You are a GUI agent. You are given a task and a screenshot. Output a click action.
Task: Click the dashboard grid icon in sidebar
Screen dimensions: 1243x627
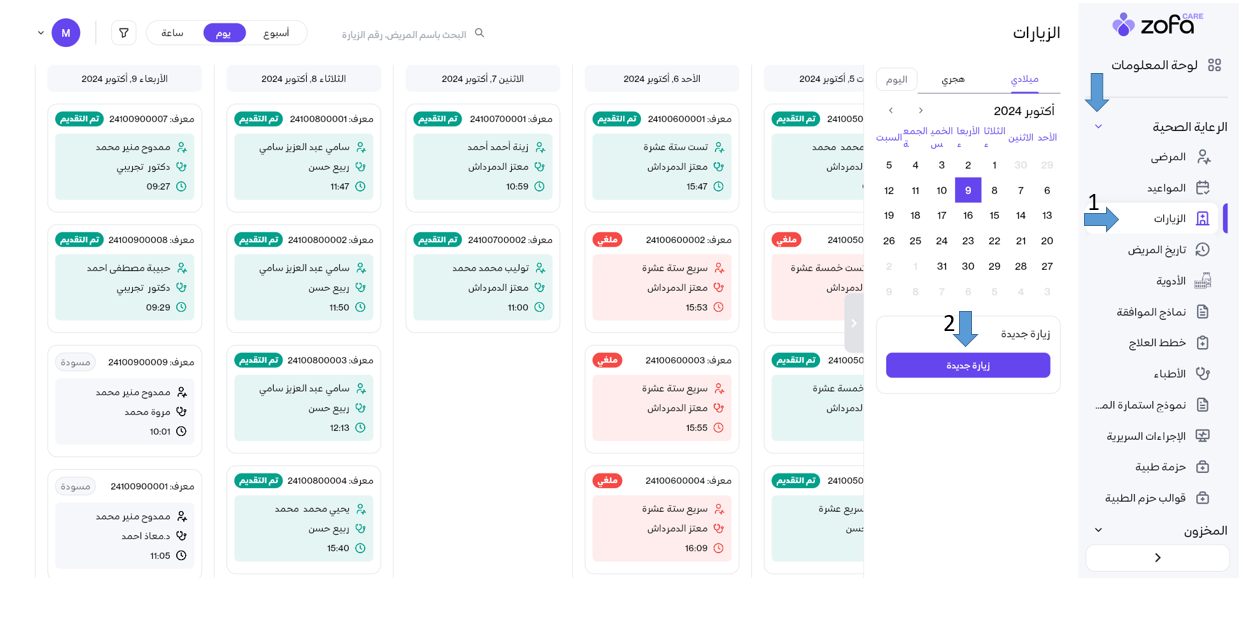pos(1214,65)
